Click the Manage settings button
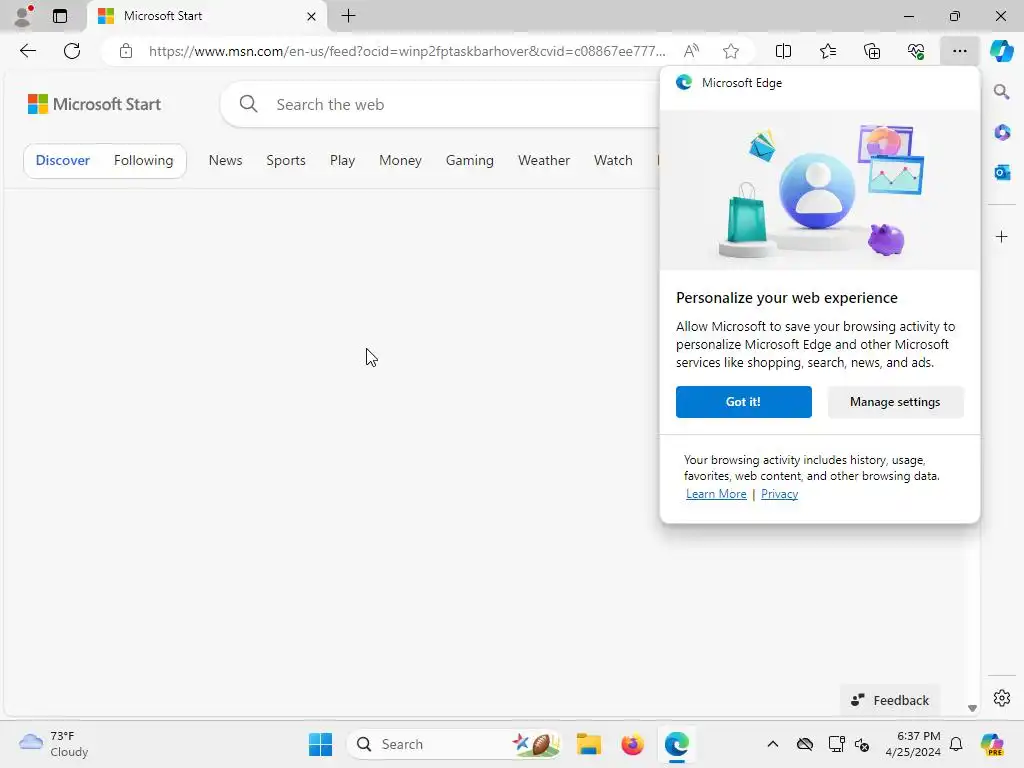This screenshot has height=768, width=1024. pyautogui.click(x=895, y=402)
